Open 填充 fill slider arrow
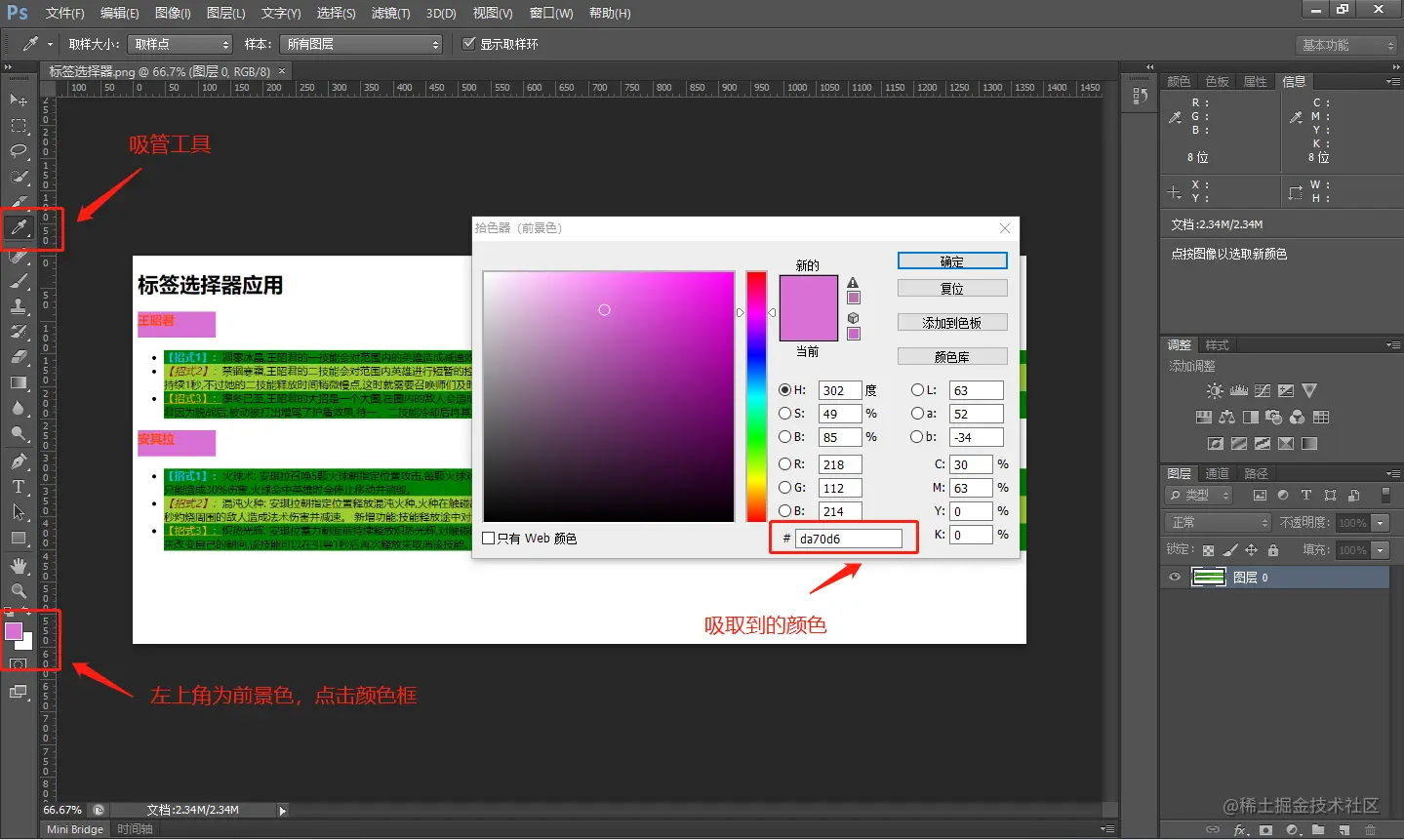 tap(1381, 550)
